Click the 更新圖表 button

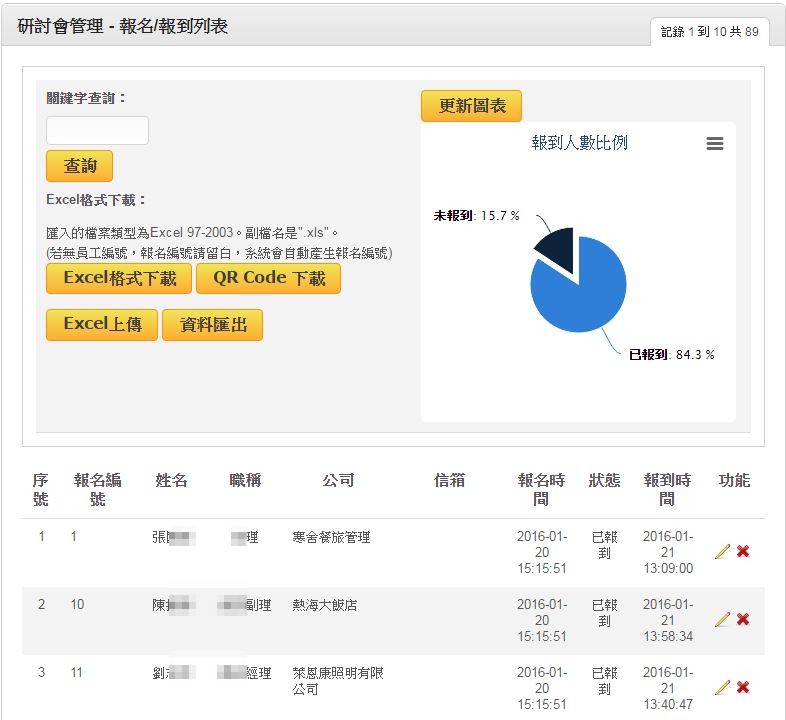[471, 106]
